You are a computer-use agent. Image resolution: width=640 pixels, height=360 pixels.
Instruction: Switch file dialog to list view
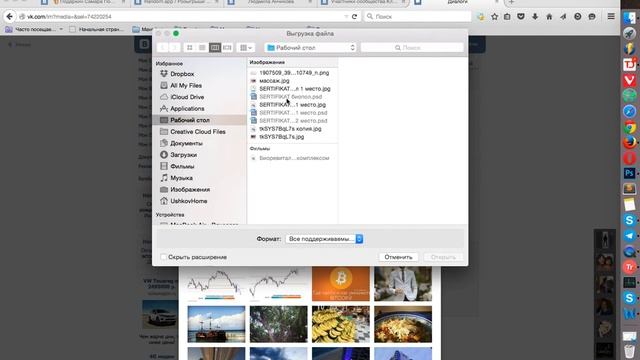tap(202, 48)
